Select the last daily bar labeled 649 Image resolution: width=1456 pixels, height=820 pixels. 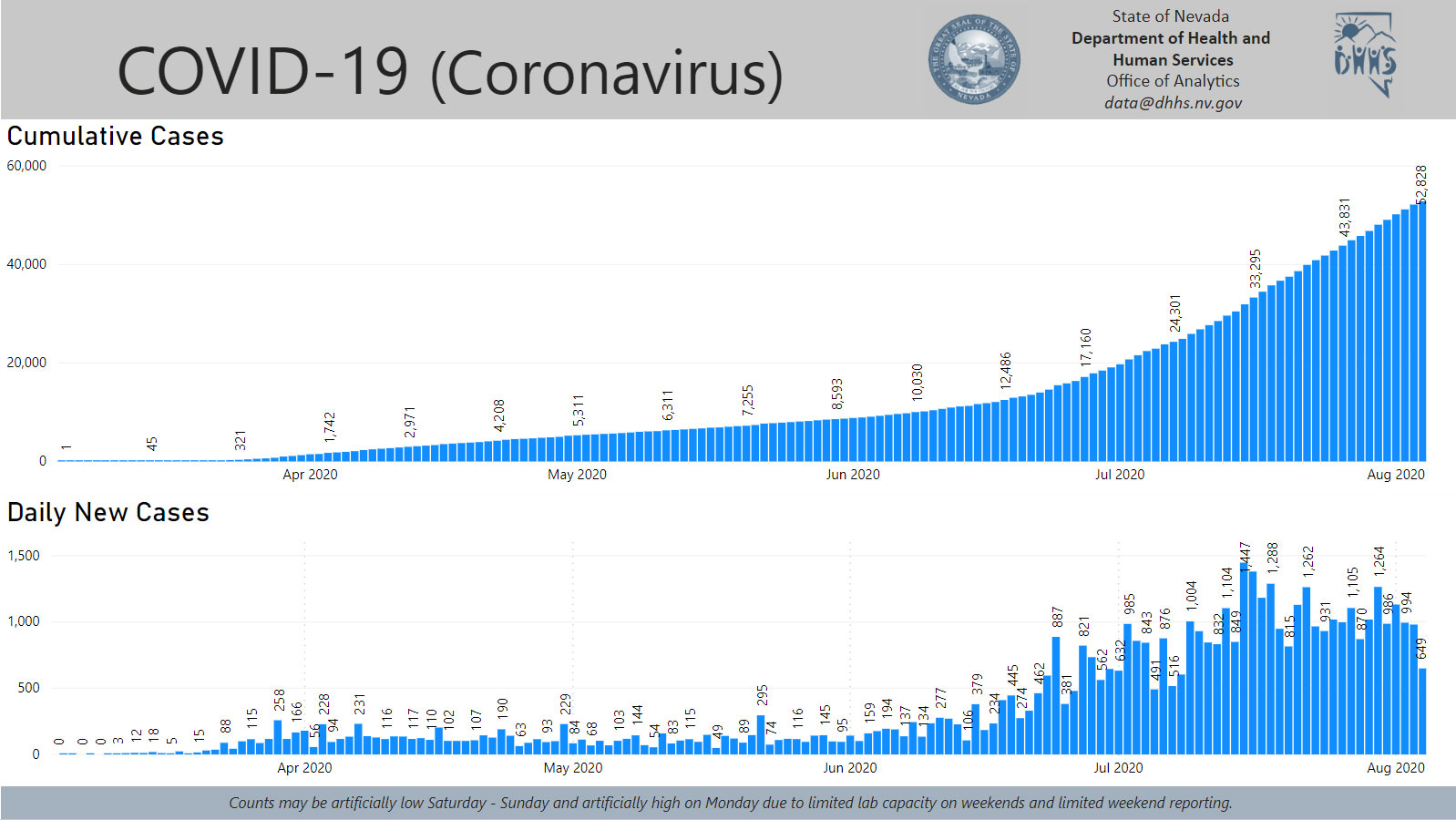pyautogui.click(x=1422, y=711)
